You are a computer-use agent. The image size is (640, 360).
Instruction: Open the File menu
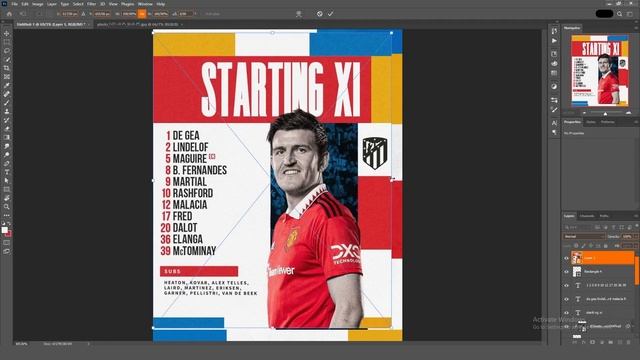[14, 4]
